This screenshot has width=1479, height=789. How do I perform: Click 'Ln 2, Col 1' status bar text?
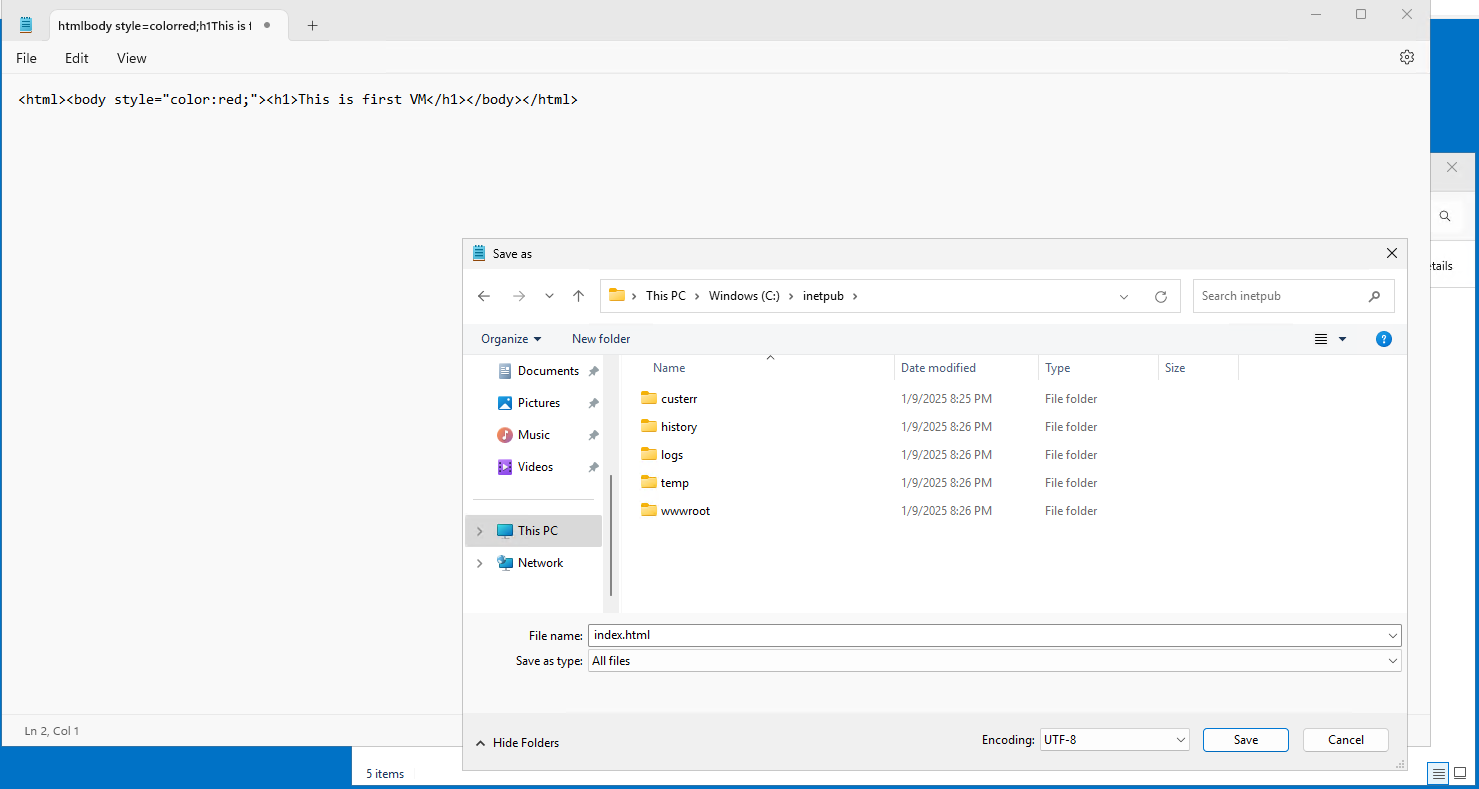[52, 731]
